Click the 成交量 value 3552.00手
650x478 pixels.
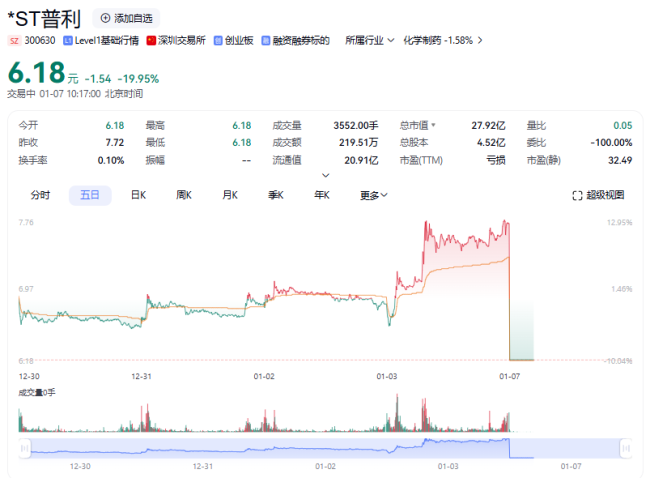tap(356, 126)
